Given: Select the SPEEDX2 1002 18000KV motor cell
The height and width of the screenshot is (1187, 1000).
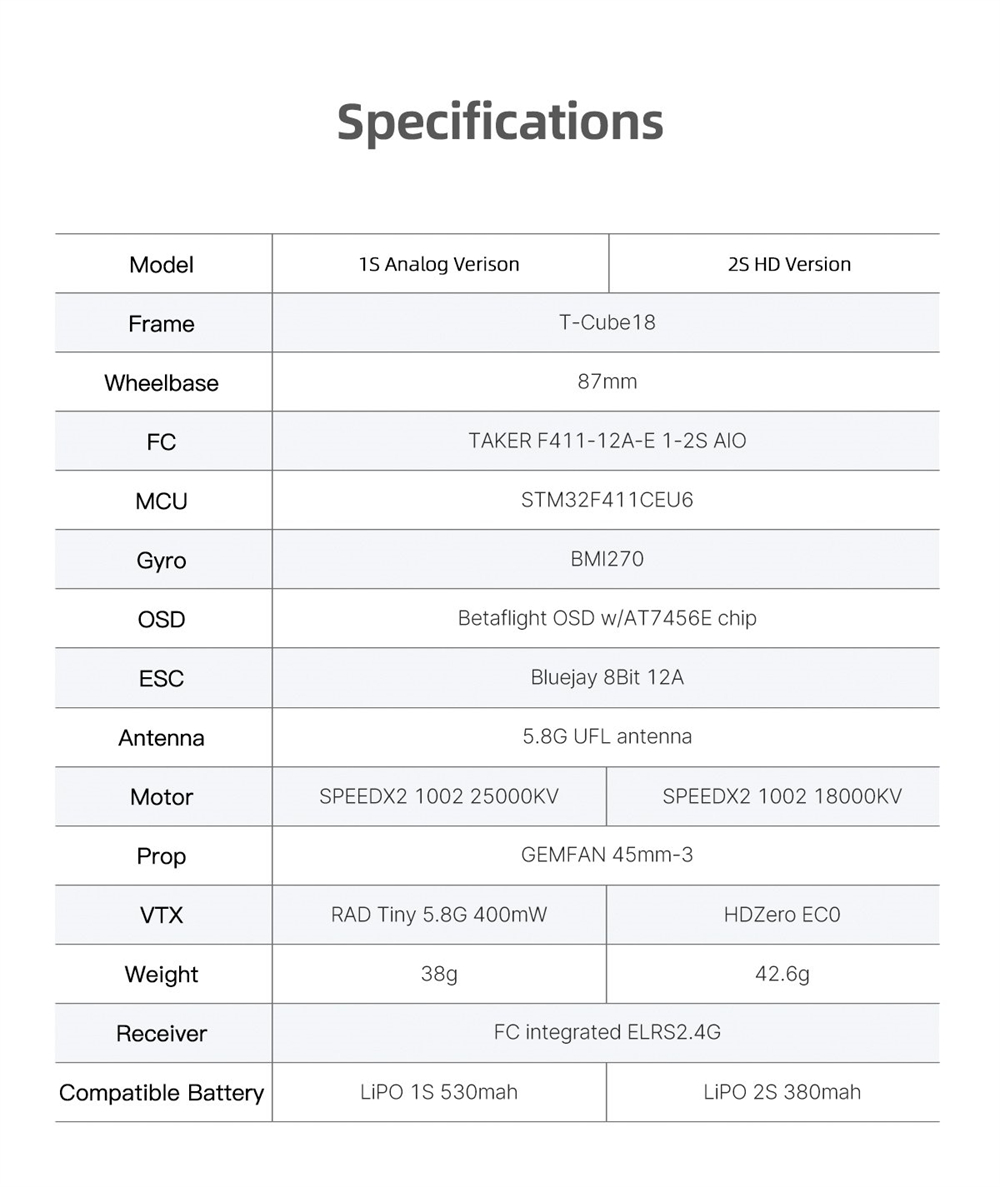Looking at the screenshot, I should click(x=782, y=796).
